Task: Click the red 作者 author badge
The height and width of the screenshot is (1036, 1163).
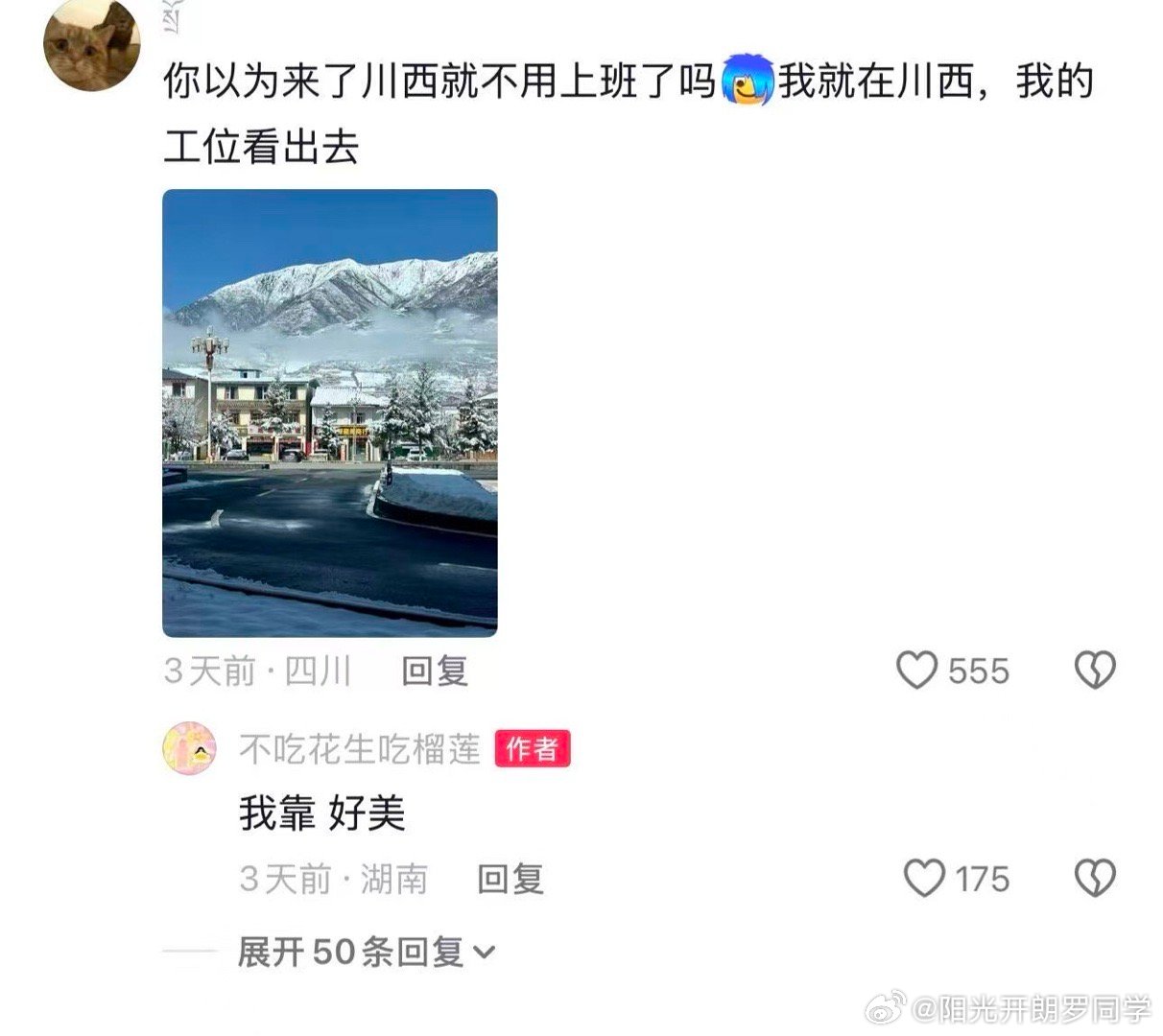Action: coord(533,749)
